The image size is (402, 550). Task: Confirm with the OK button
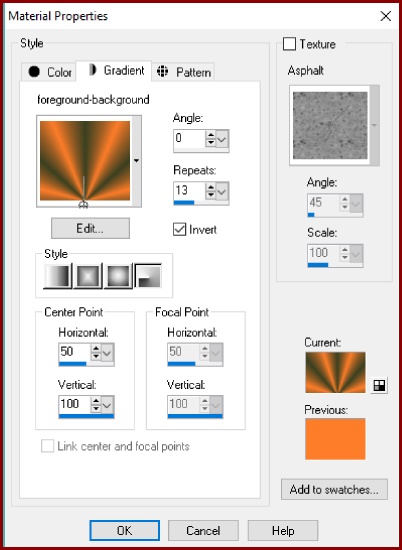click(125, 530)
